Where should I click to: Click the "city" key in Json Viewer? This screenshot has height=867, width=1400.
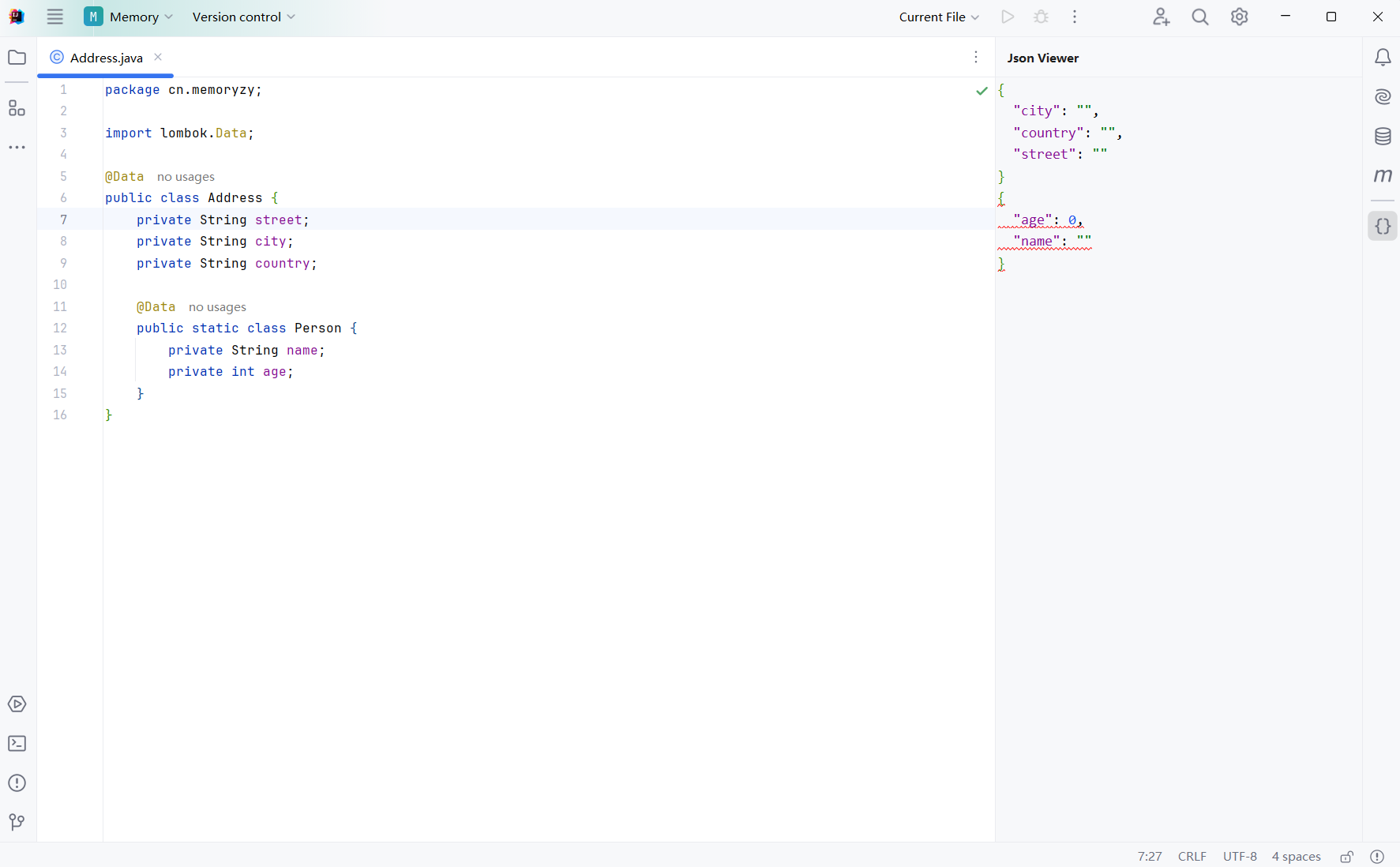click(x=1037, y=111)
